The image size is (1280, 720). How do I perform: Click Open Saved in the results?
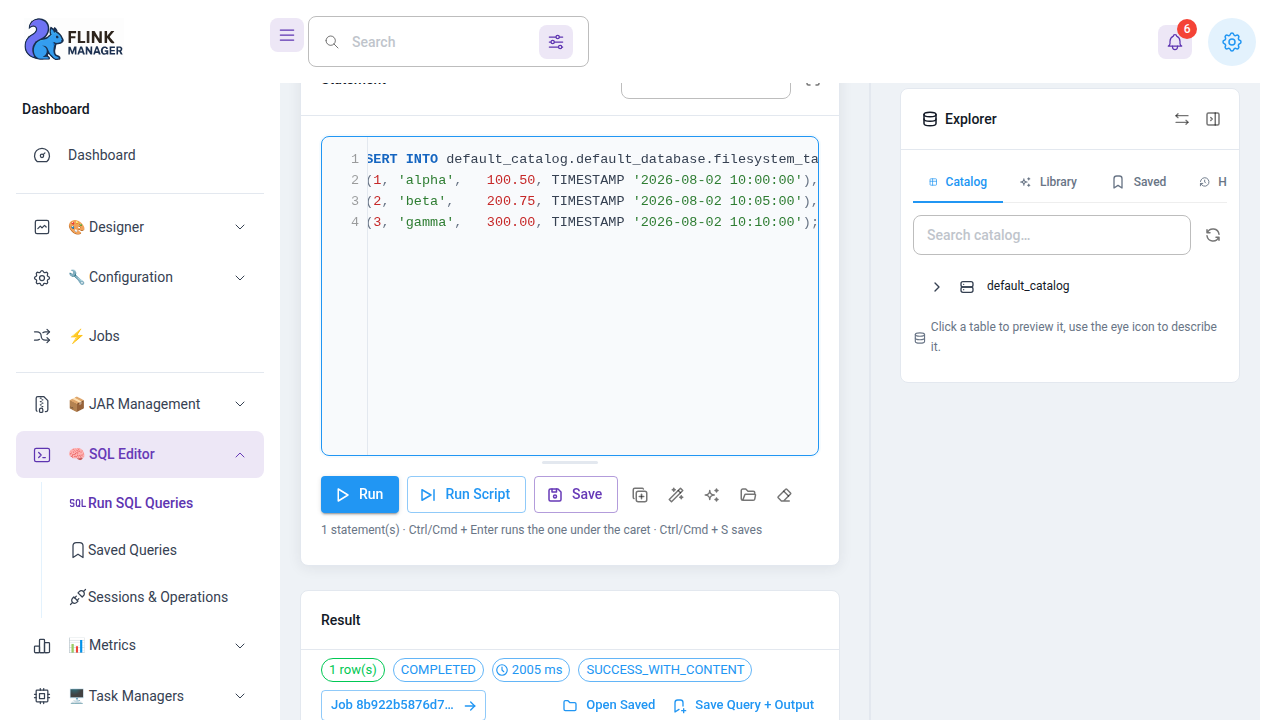coord(609,705)
